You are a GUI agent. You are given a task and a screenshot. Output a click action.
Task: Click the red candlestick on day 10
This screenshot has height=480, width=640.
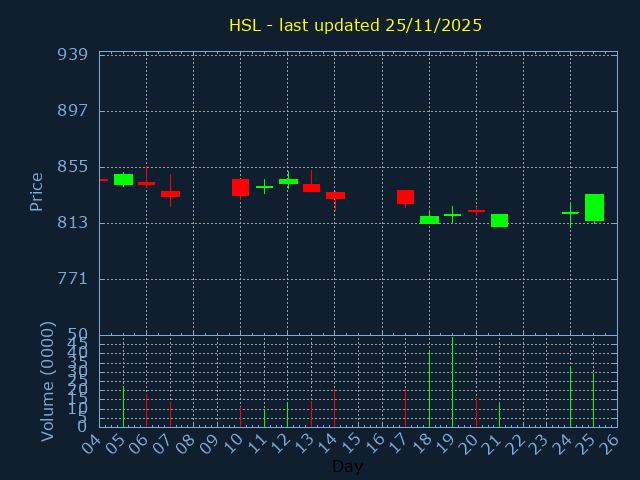[240, 187]
